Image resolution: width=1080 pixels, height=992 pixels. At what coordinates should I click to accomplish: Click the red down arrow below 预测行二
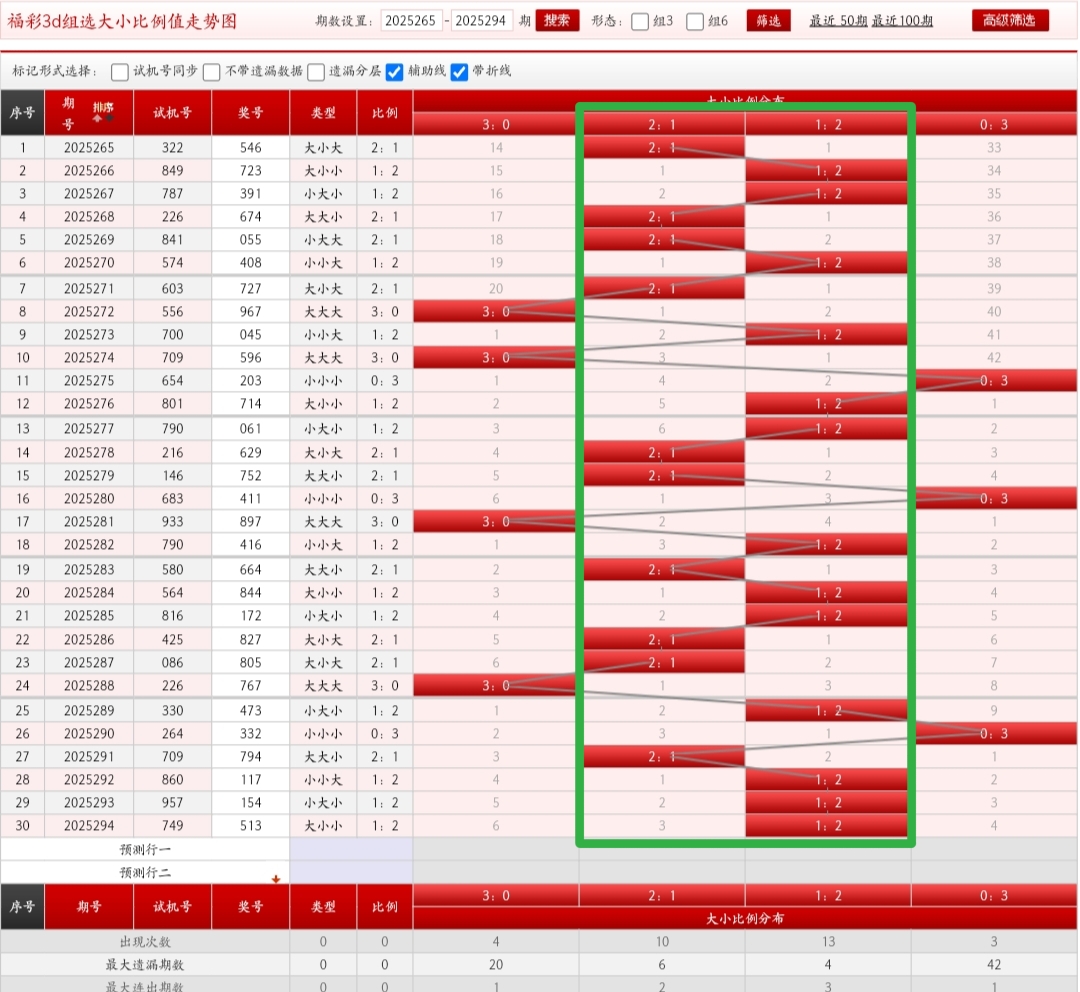click(276, 880)
